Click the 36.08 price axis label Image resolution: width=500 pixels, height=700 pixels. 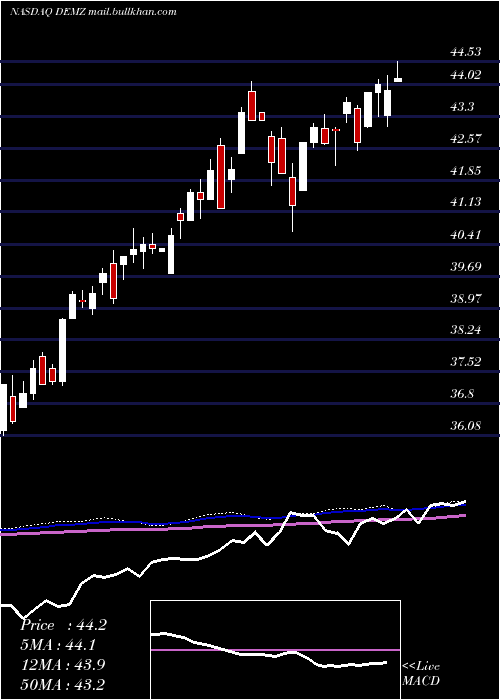(466, 425)
